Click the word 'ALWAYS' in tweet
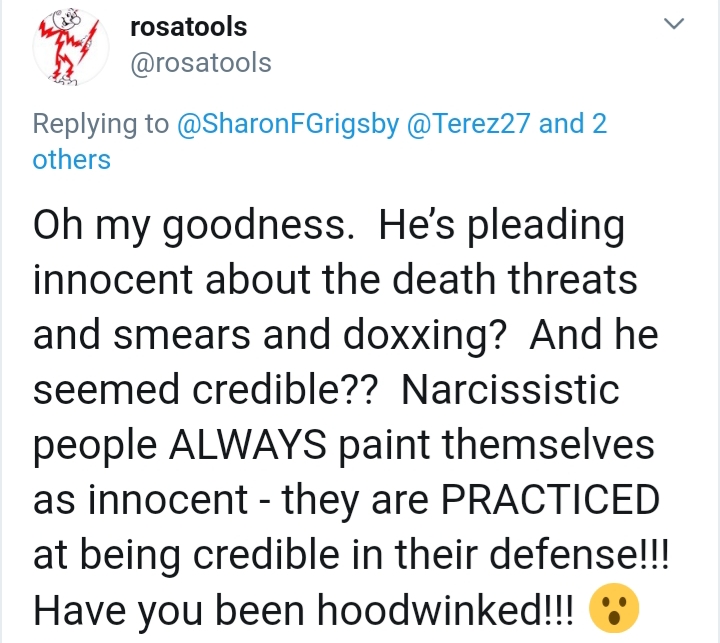This screenshot has height=643, width=720. (248, 445)
